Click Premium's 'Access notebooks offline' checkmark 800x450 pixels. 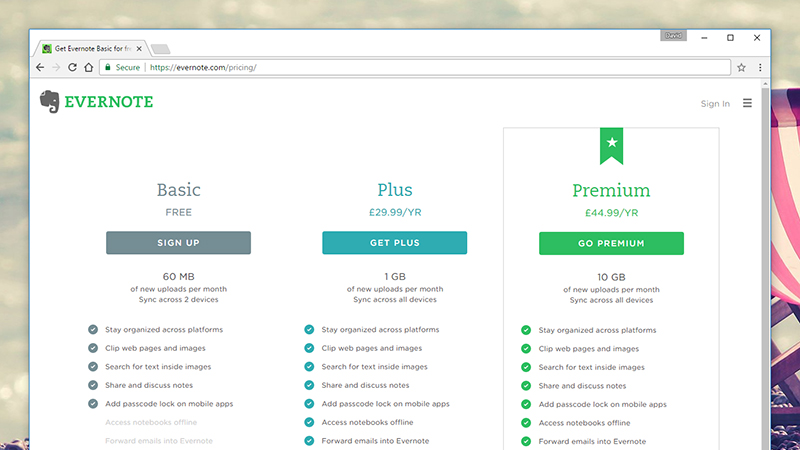point(526,422)
